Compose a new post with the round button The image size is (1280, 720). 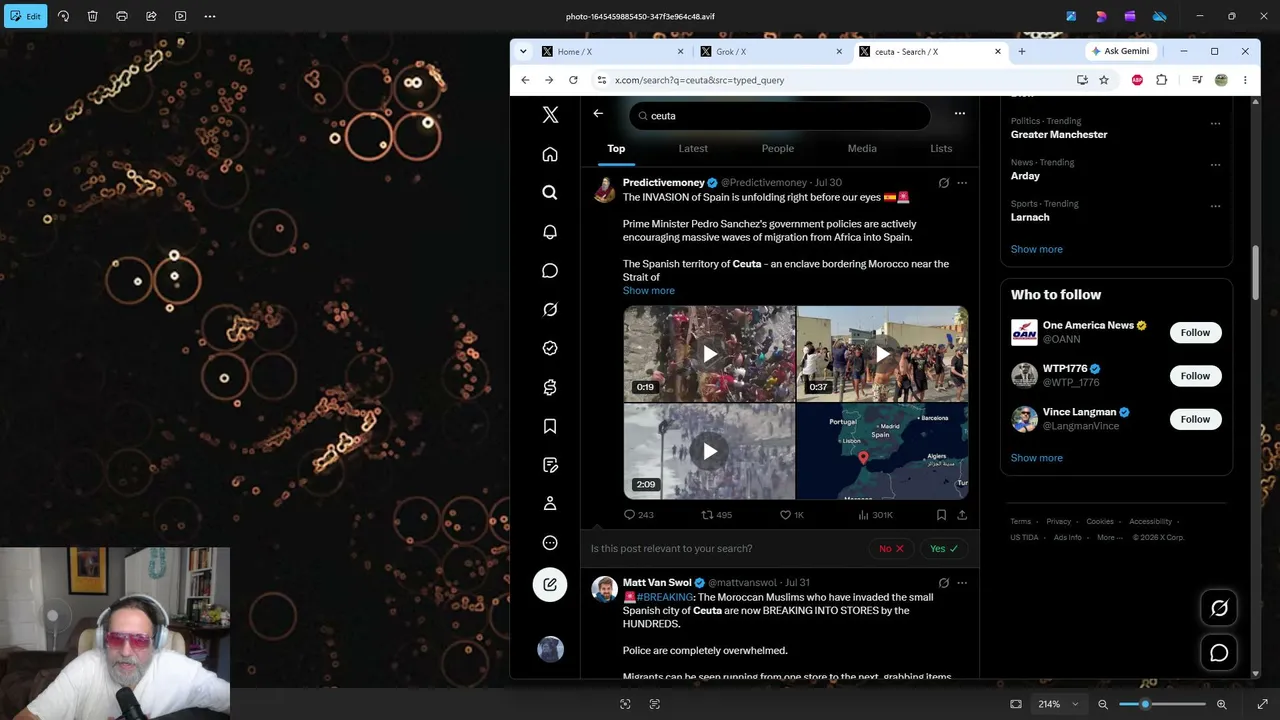point(550,584)
